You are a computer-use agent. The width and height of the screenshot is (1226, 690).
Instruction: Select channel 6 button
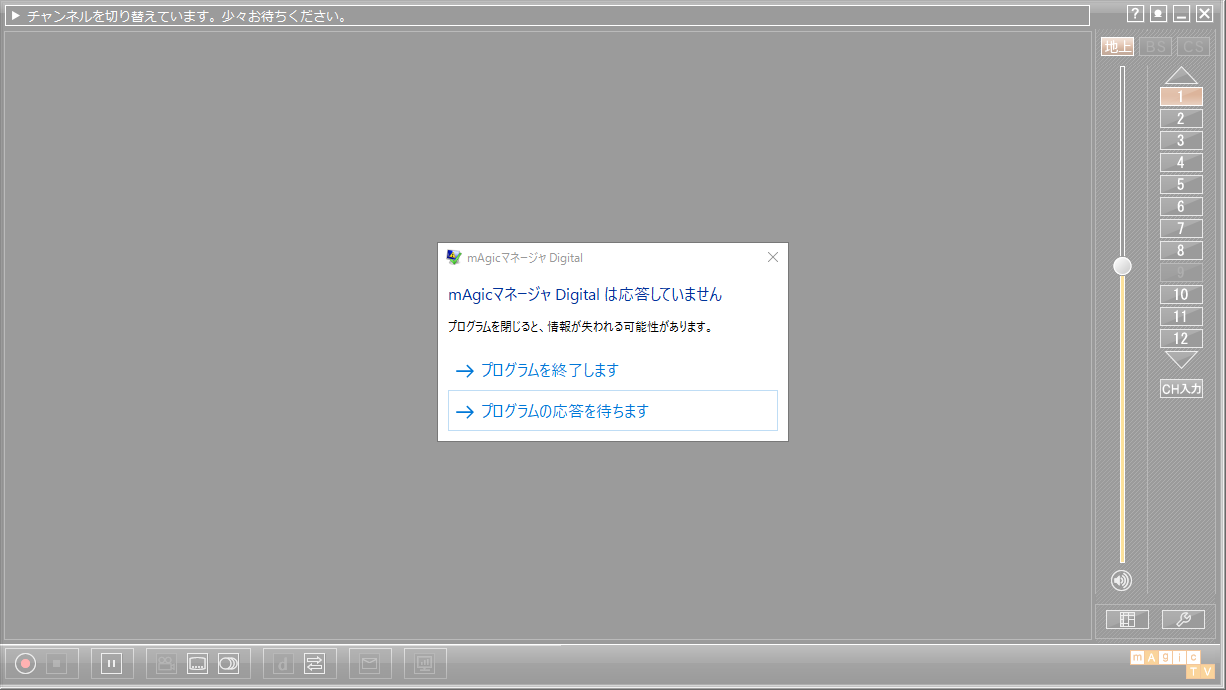1181,207
